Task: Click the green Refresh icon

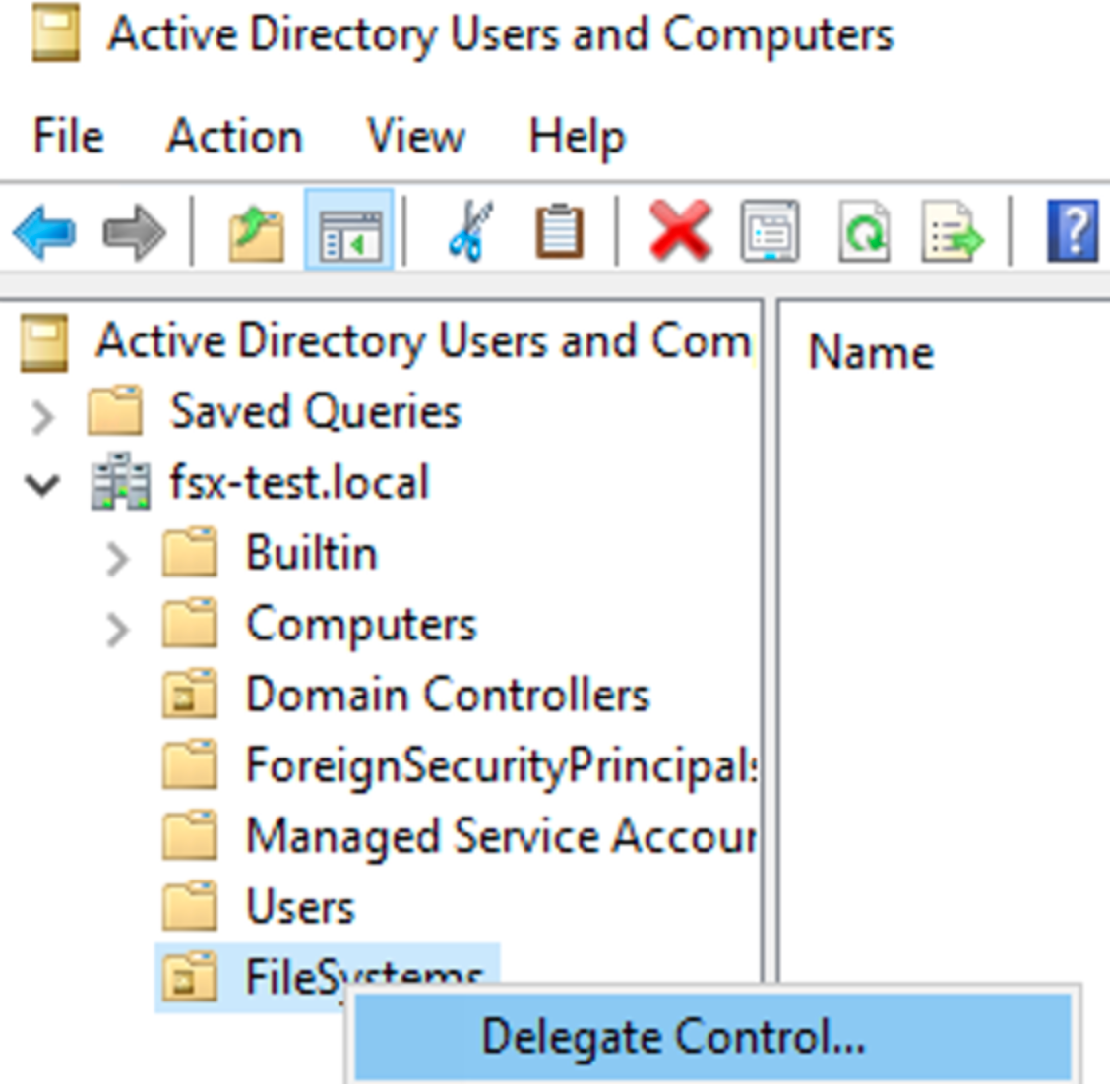Action: click(x=864, y=231)
